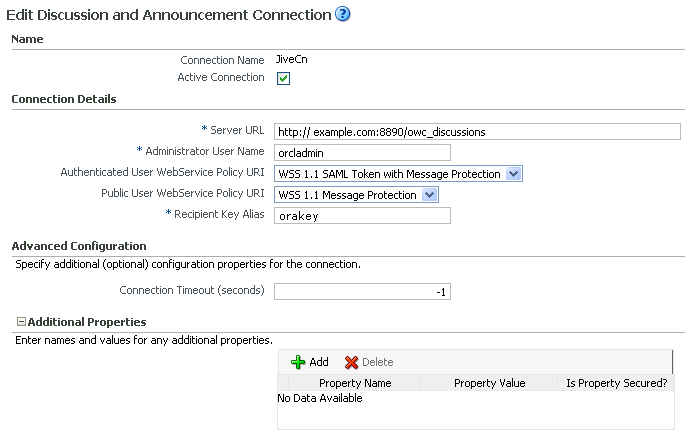Click the Administrator User Name field
692x442 pixels.
pos(362,153)
